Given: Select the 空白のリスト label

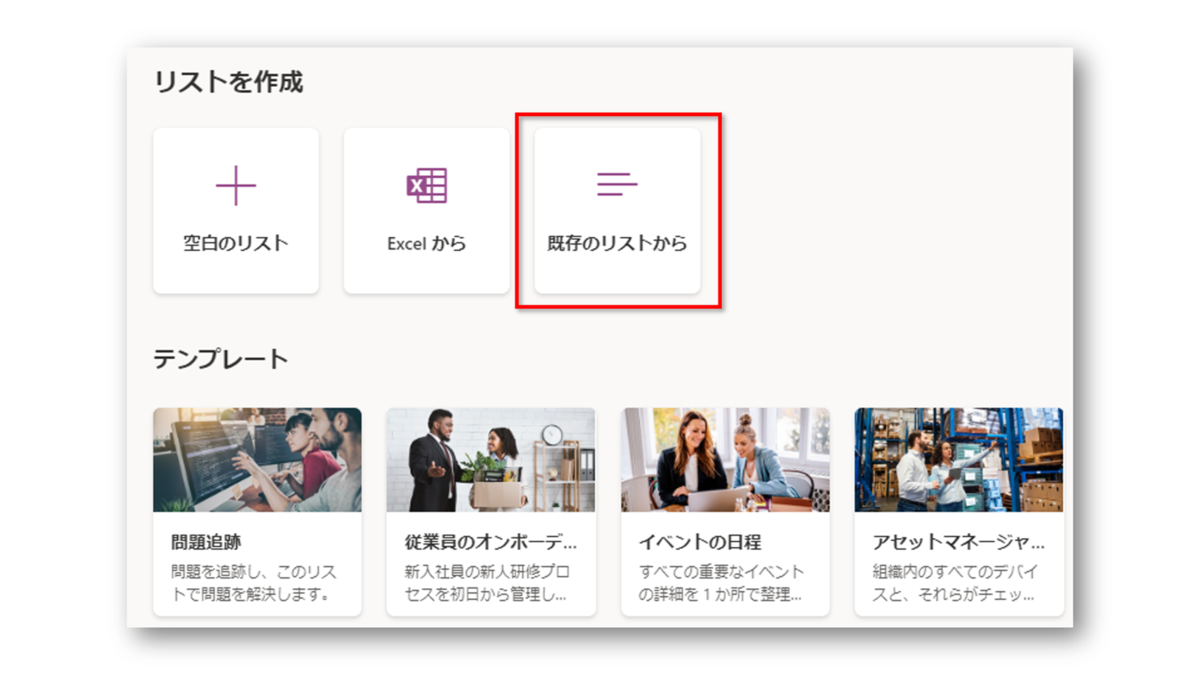Looking at the screenshot, I should pos(236,243).
